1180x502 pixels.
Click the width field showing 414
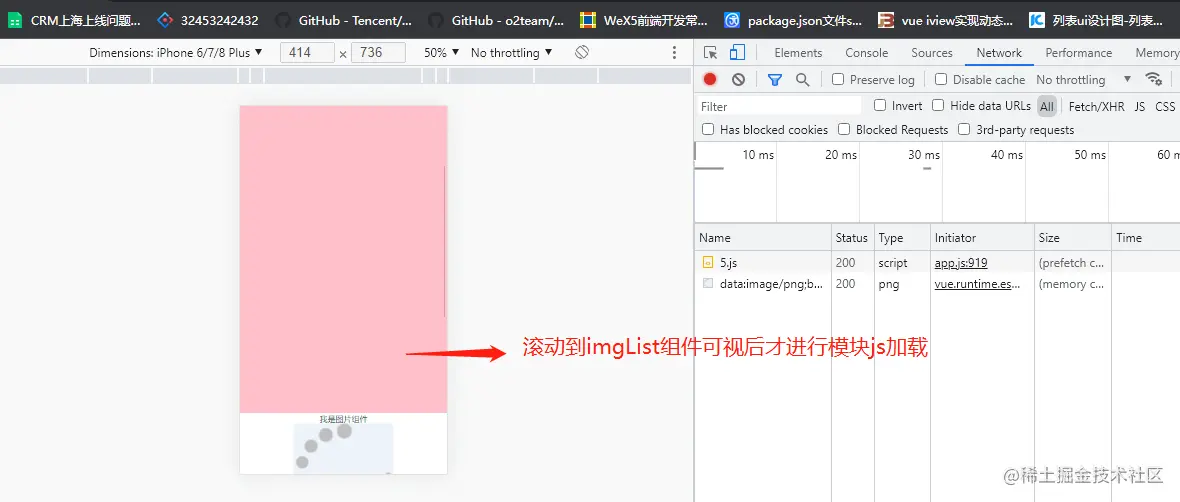[307, 53]
